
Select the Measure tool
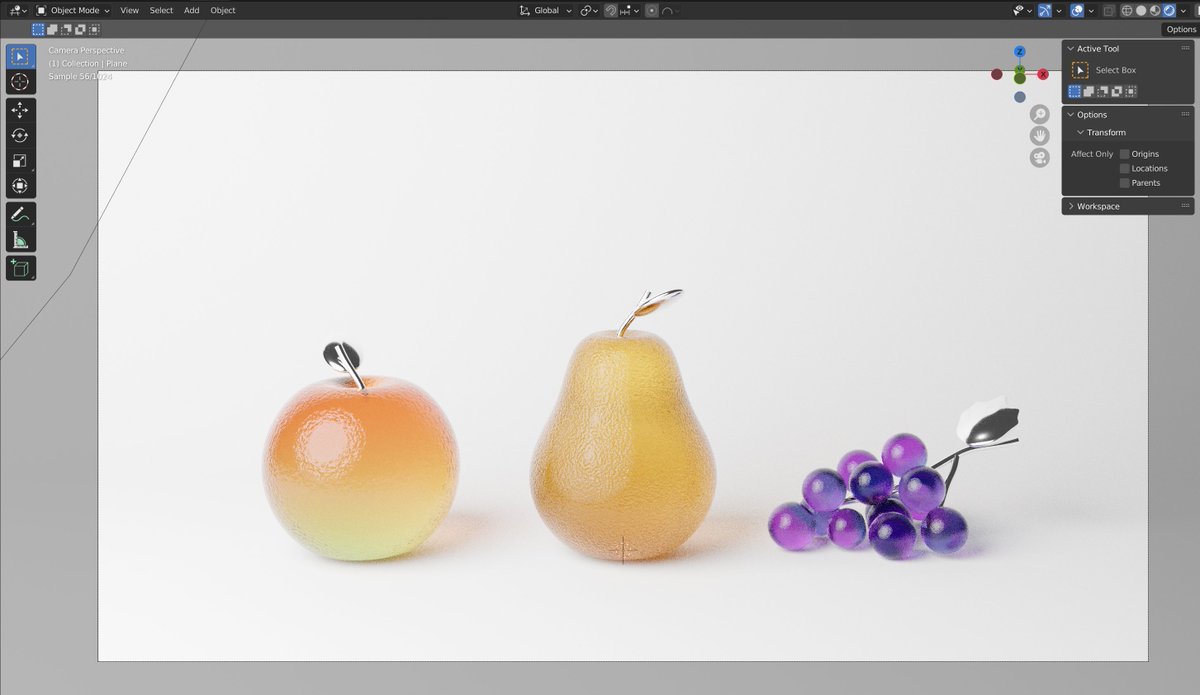(20, 239)
